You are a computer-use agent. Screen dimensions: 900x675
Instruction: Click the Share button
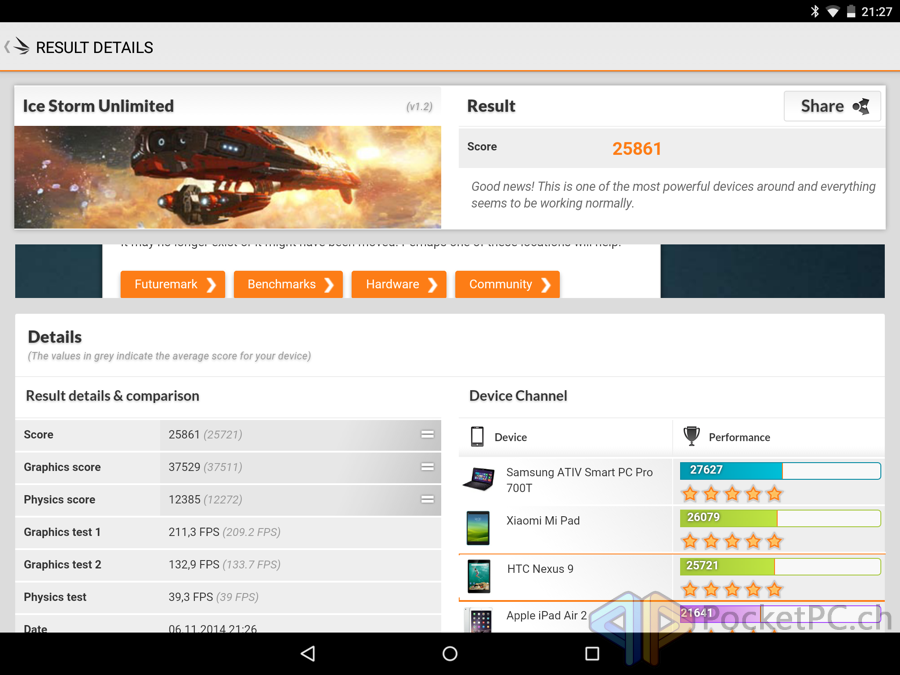[x=832, y=106]
